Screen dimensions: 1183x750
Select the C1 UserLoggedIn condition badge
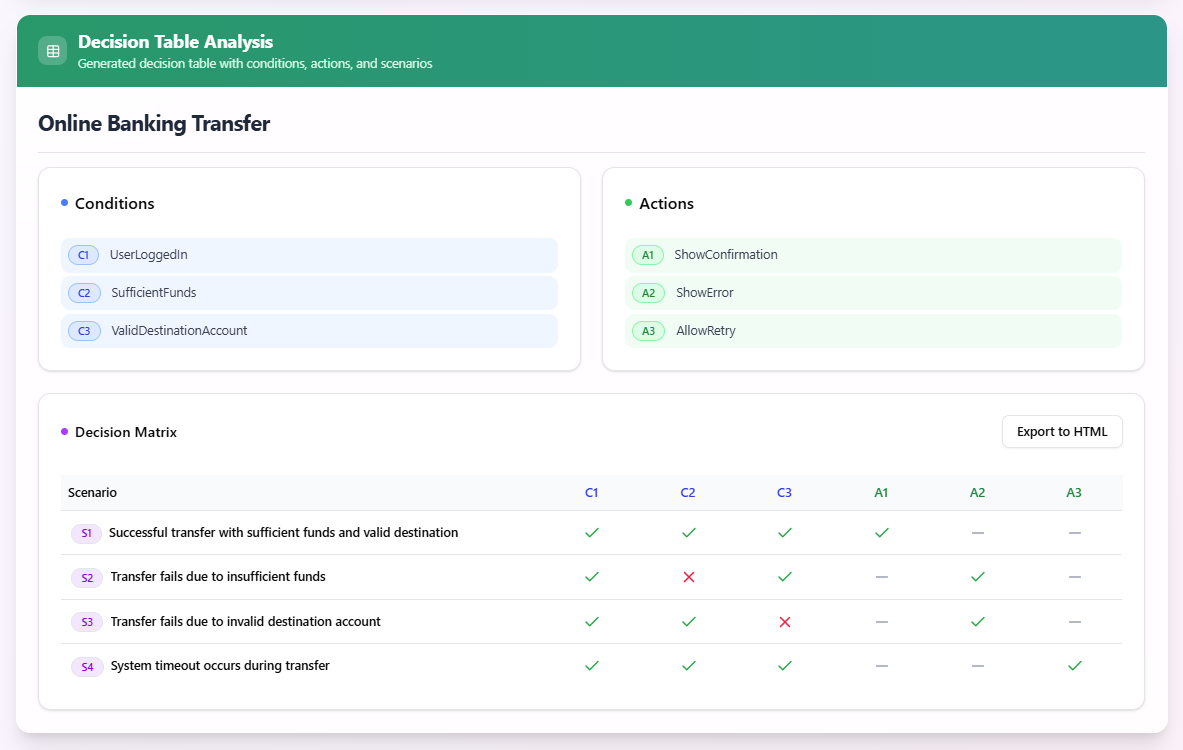coord(84,255)
